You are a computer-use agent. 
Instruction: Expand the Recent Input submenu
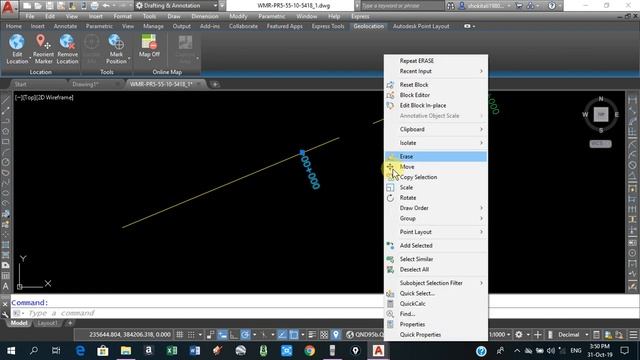[x=436, y=71]
